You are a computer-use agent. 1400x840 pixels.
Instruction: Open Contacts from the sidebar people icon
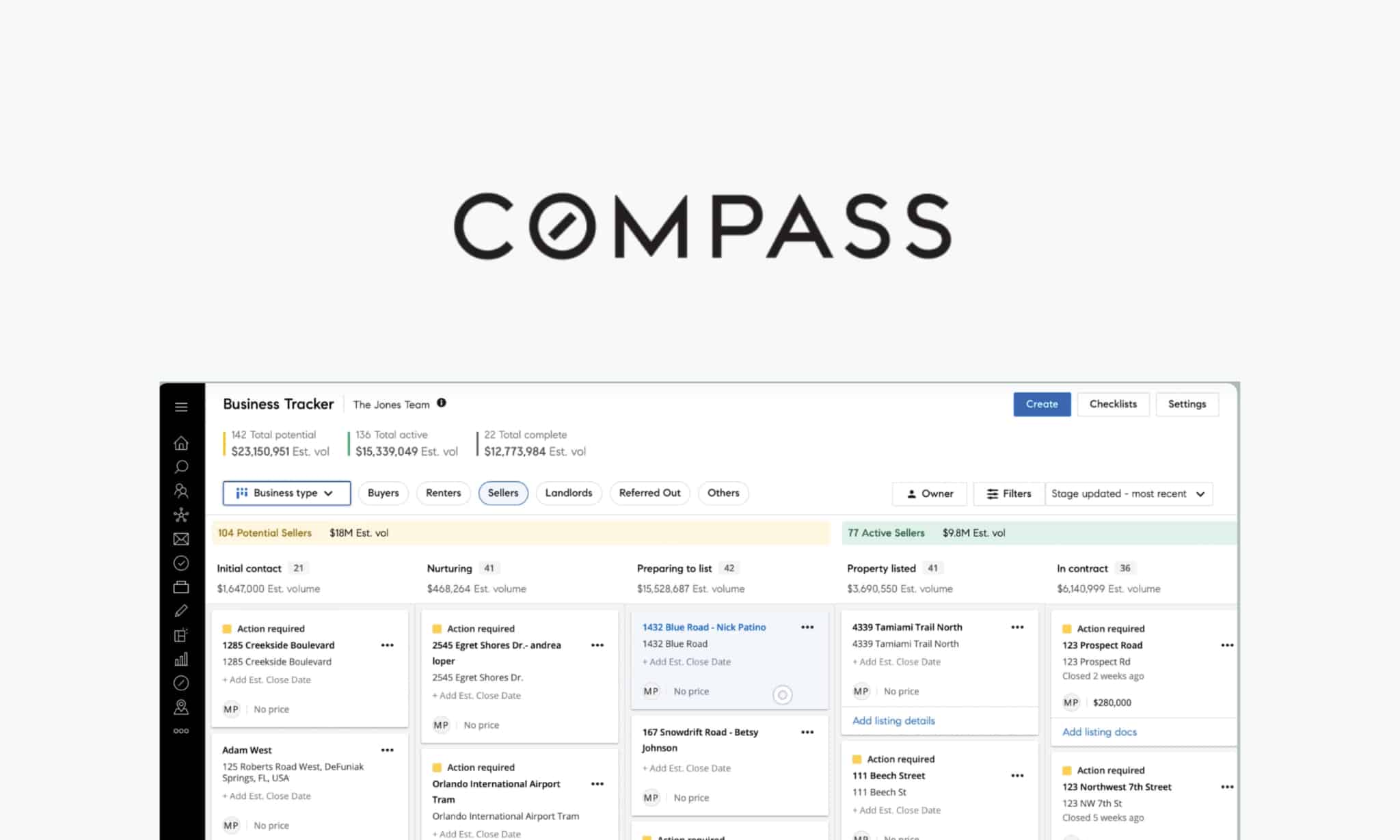tap(181, 491)
